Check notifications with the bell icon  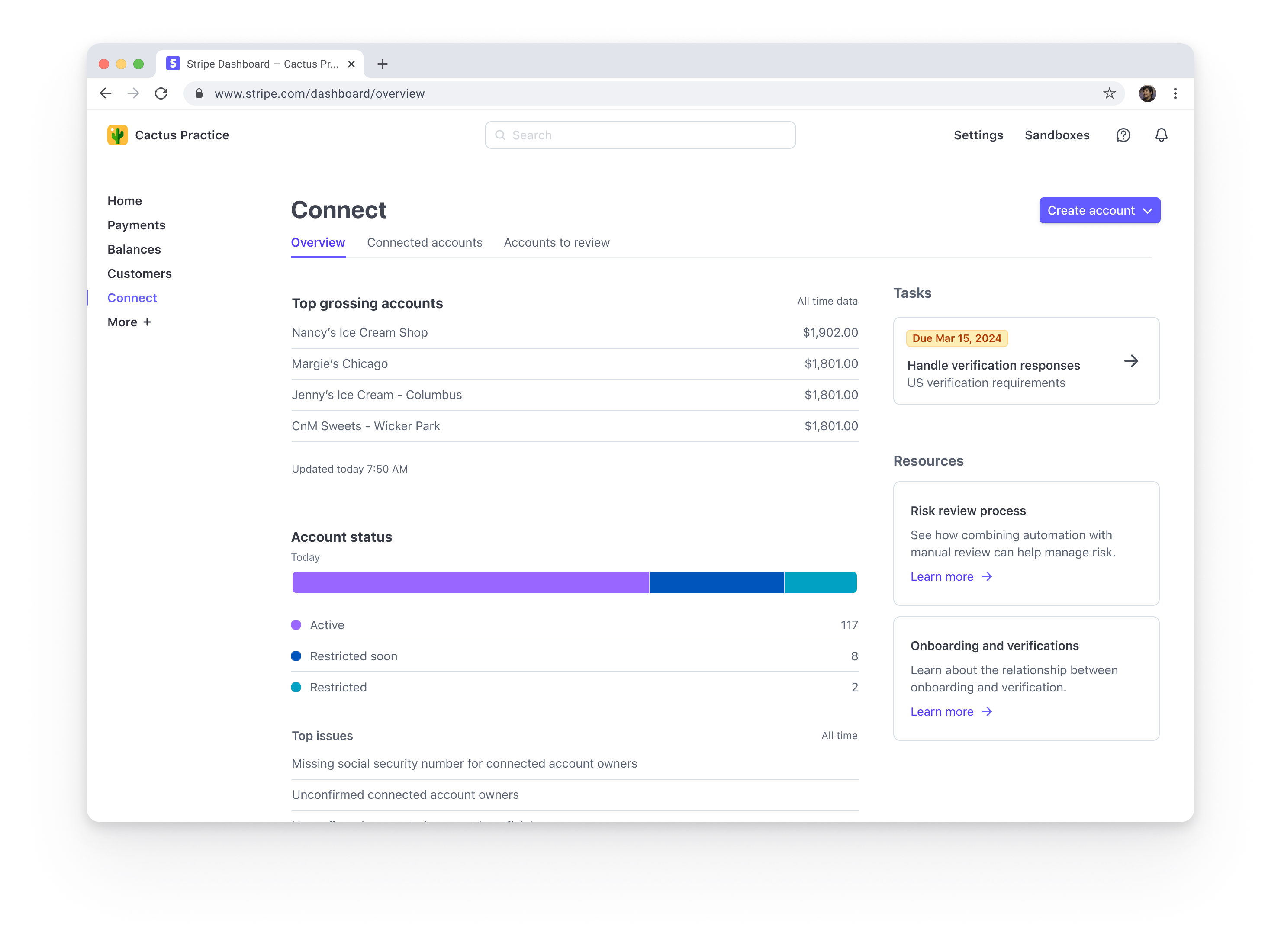tap(1161, 135)
